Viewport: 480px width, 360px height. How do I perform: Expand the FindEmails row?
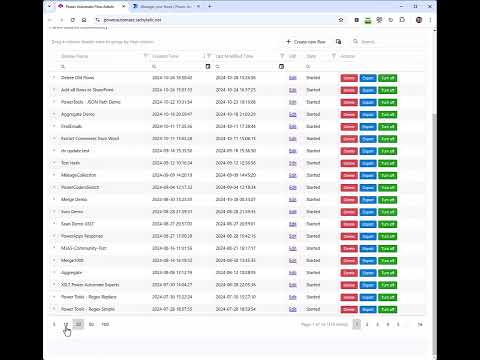point(54,126)
